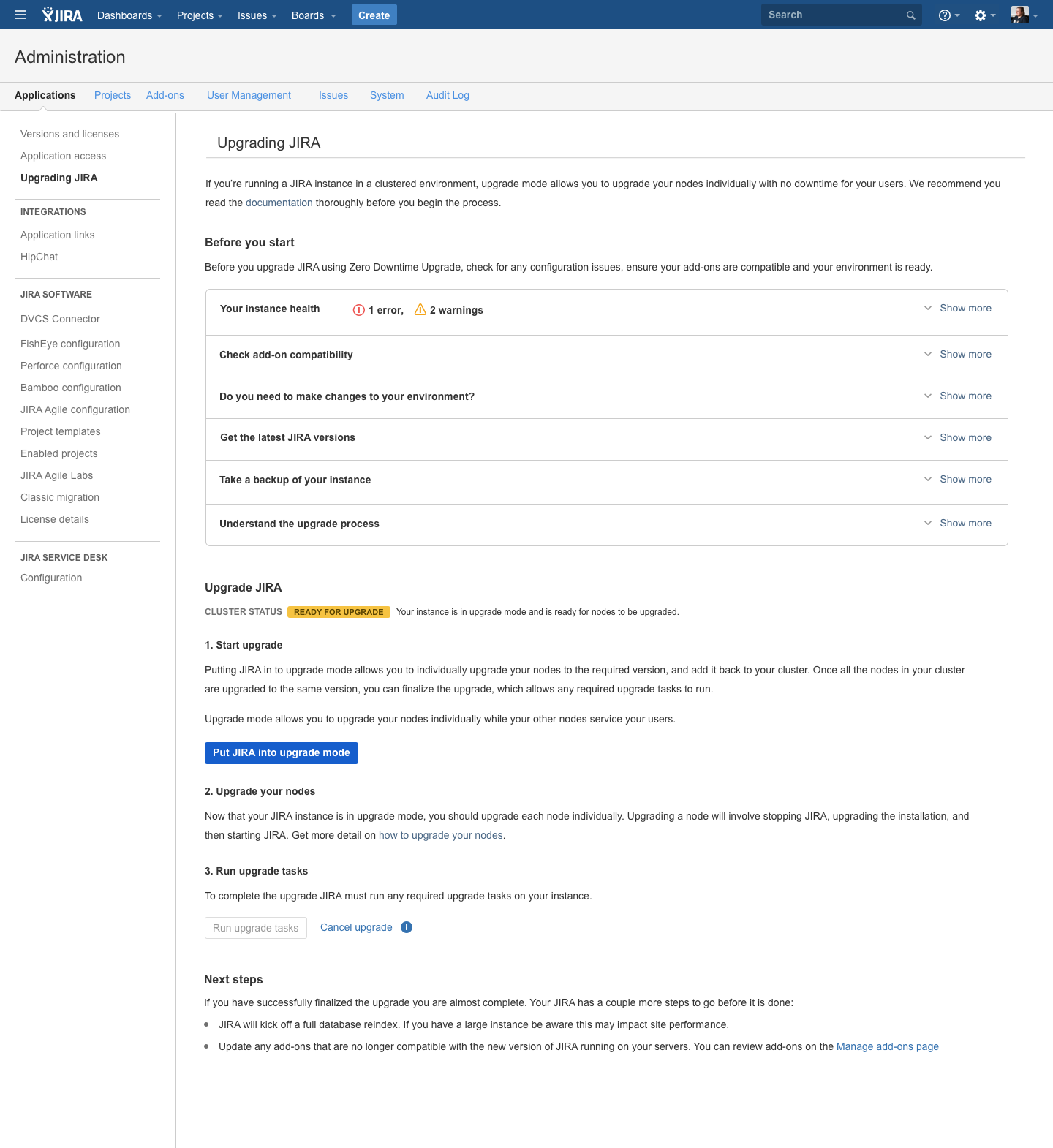Open the documentation link
This screenshot has width=1053, height=1148.
click(x=279, y=203)
